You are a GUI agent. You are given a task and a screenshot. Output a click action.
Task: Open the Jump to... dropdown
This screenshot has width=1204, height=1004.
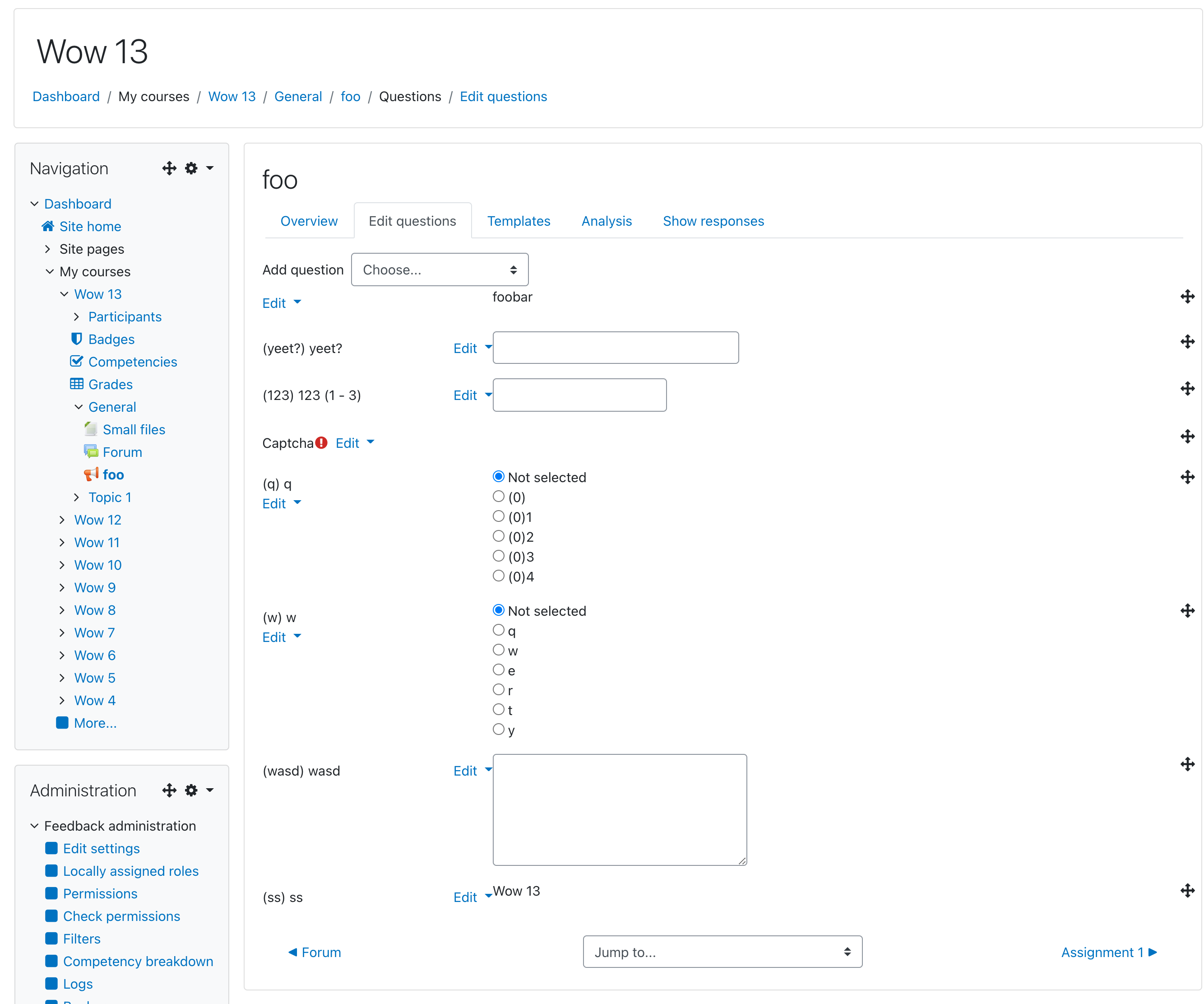click(x=722, y=952)
